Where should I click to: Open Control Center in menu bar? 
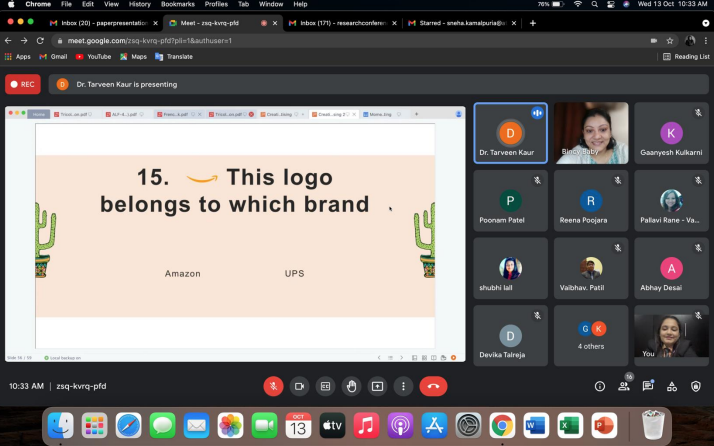point(611,4)
